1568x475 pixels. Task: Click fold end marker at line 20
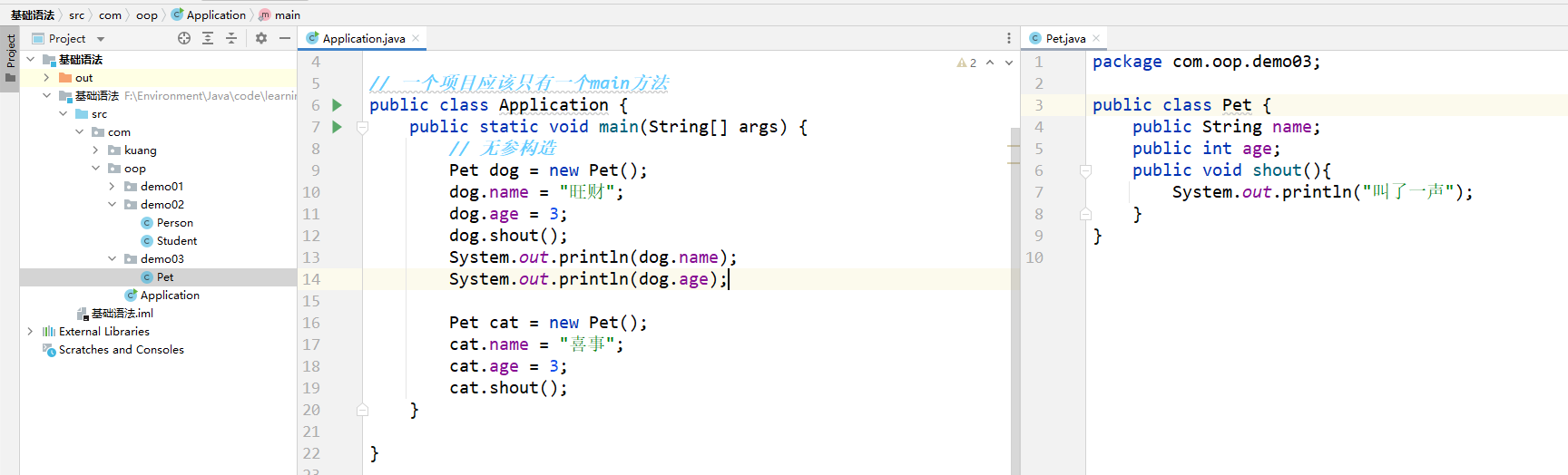pos(362,410)
